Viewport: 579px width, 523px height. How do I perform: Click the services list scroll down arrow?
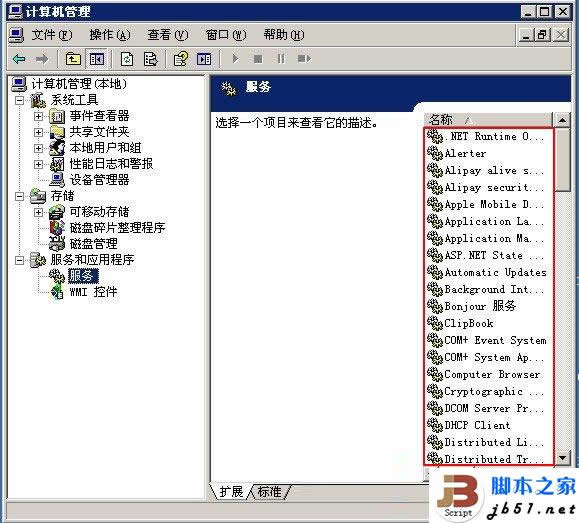click(x=562, y=458)
